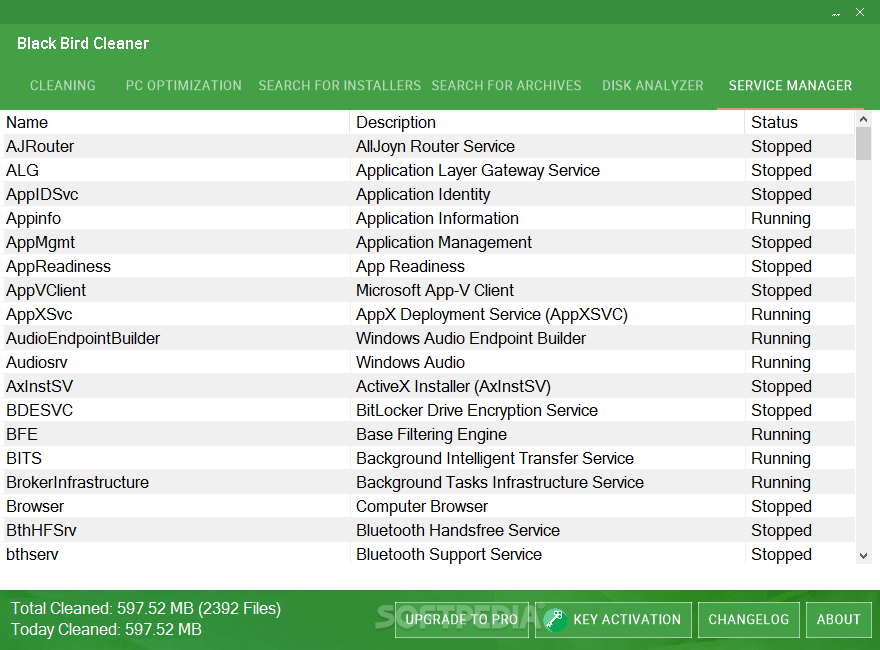Click App Readiness description
The width and height of the screenshot is (880, 650).
(x=410, y=267)
